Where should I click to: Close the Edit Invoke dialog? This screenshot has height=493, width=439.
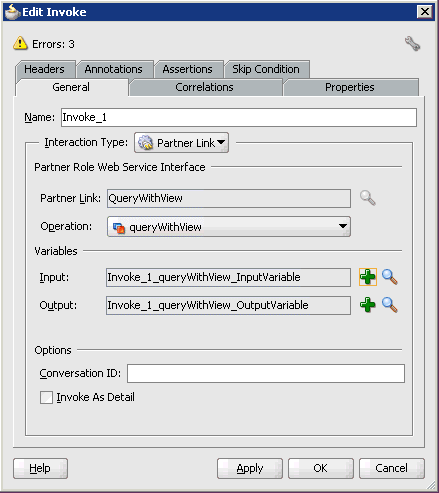coord(425,12)
